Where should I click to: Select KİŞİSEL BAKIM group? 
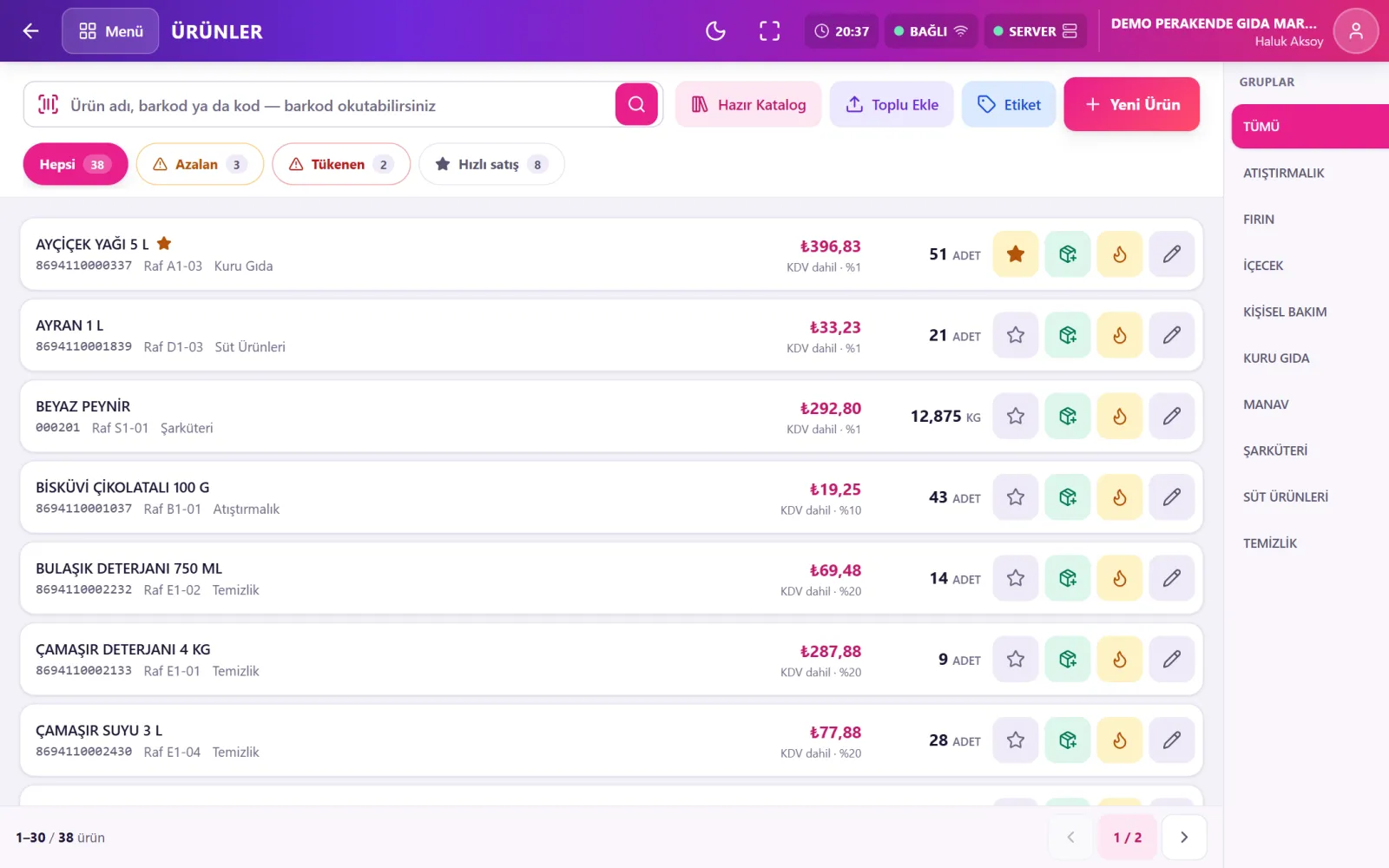(x=1310, y=312)
